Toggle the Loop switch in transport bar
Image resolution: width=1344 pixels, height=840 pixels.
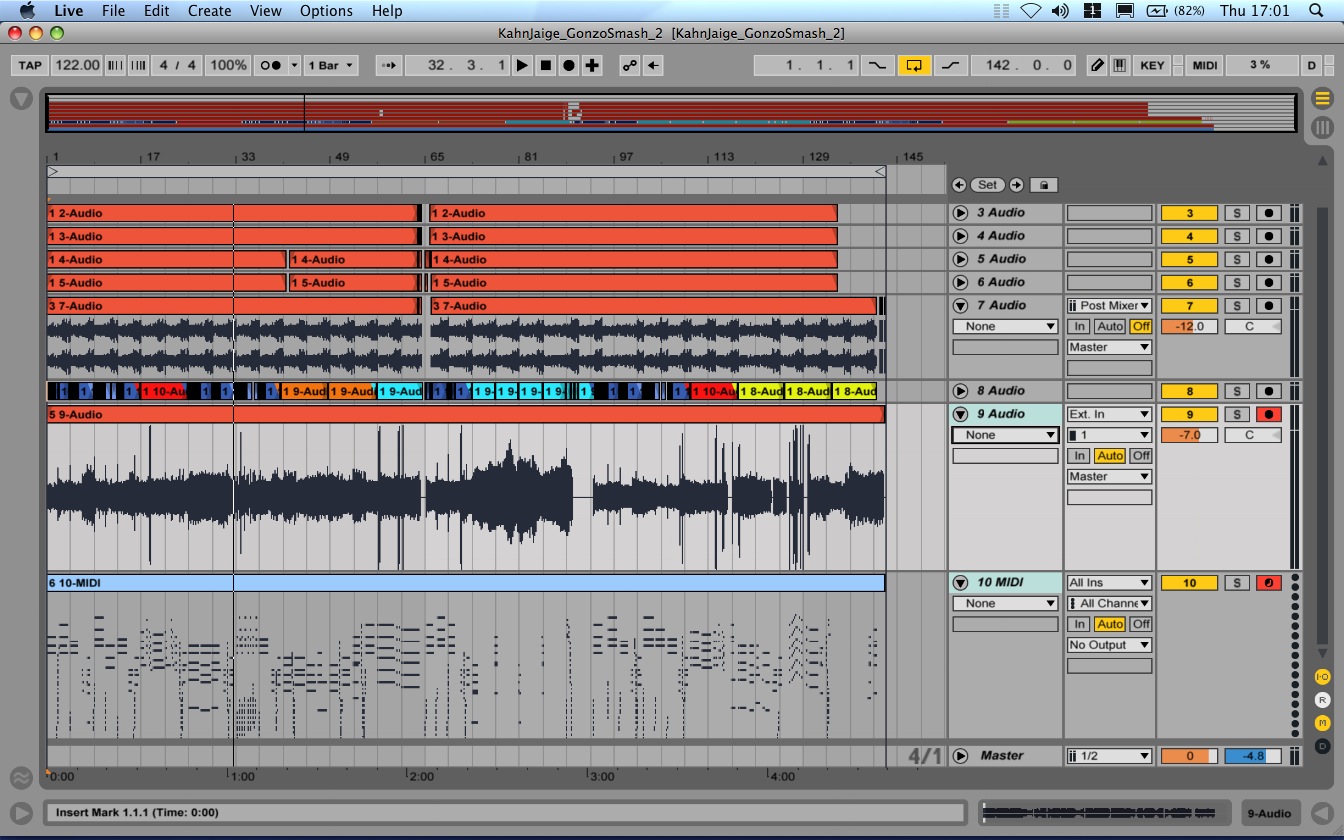click(x=912, y=65)
